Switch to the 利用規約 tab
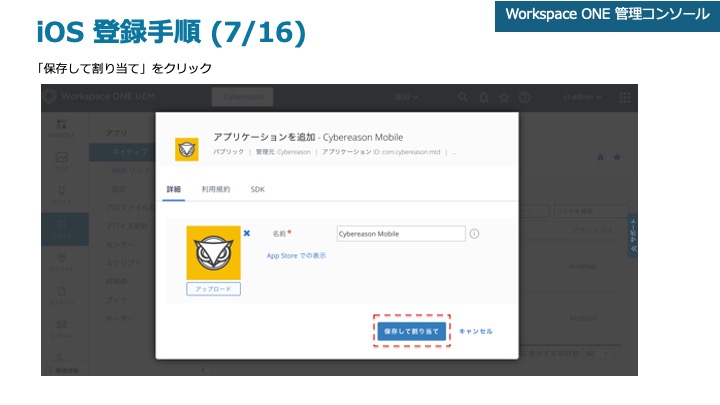The image size is (720, 405). [x=216, y=189]
